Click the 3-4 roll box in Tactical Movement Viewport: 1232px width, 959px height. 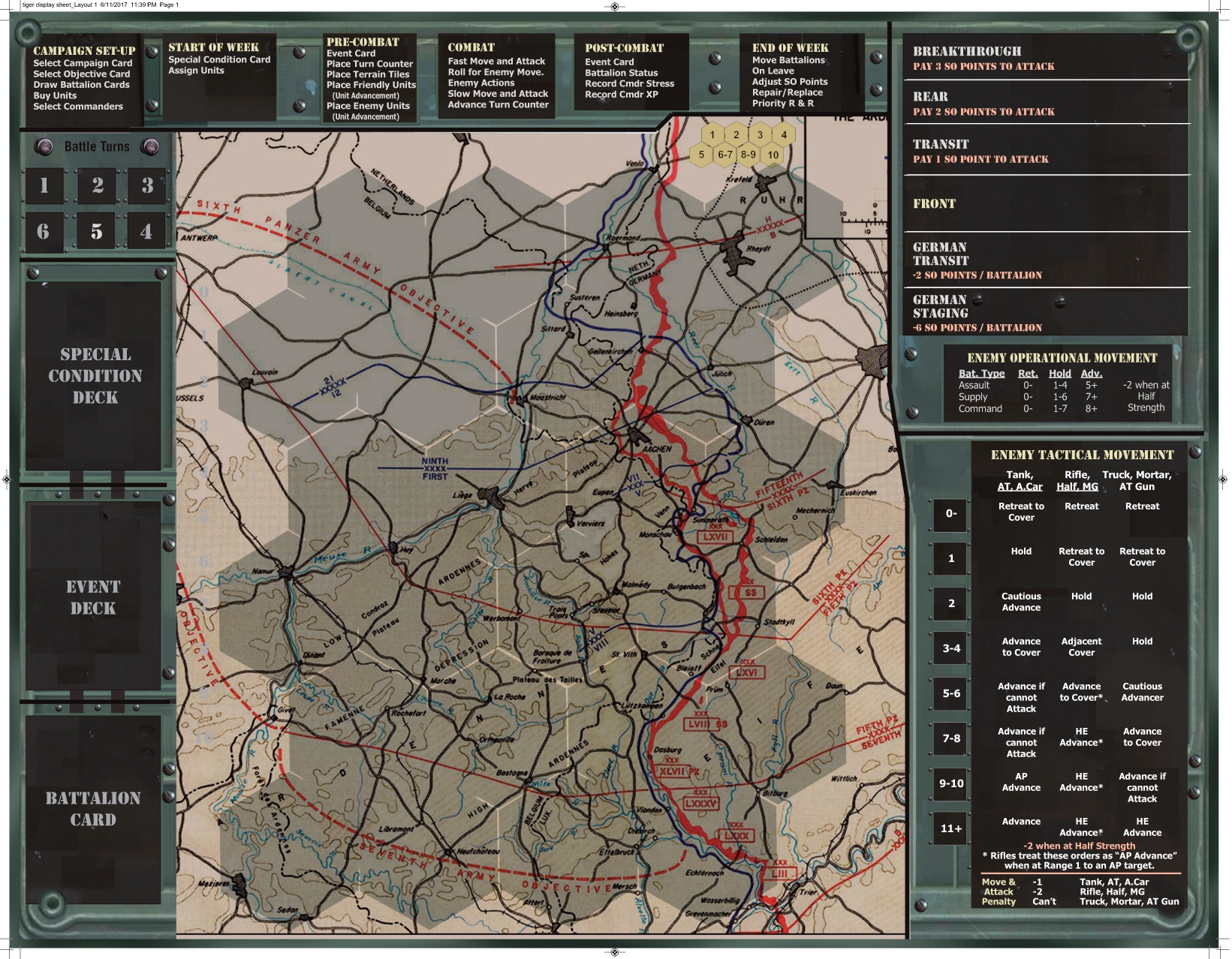click(x=950, y=648)
